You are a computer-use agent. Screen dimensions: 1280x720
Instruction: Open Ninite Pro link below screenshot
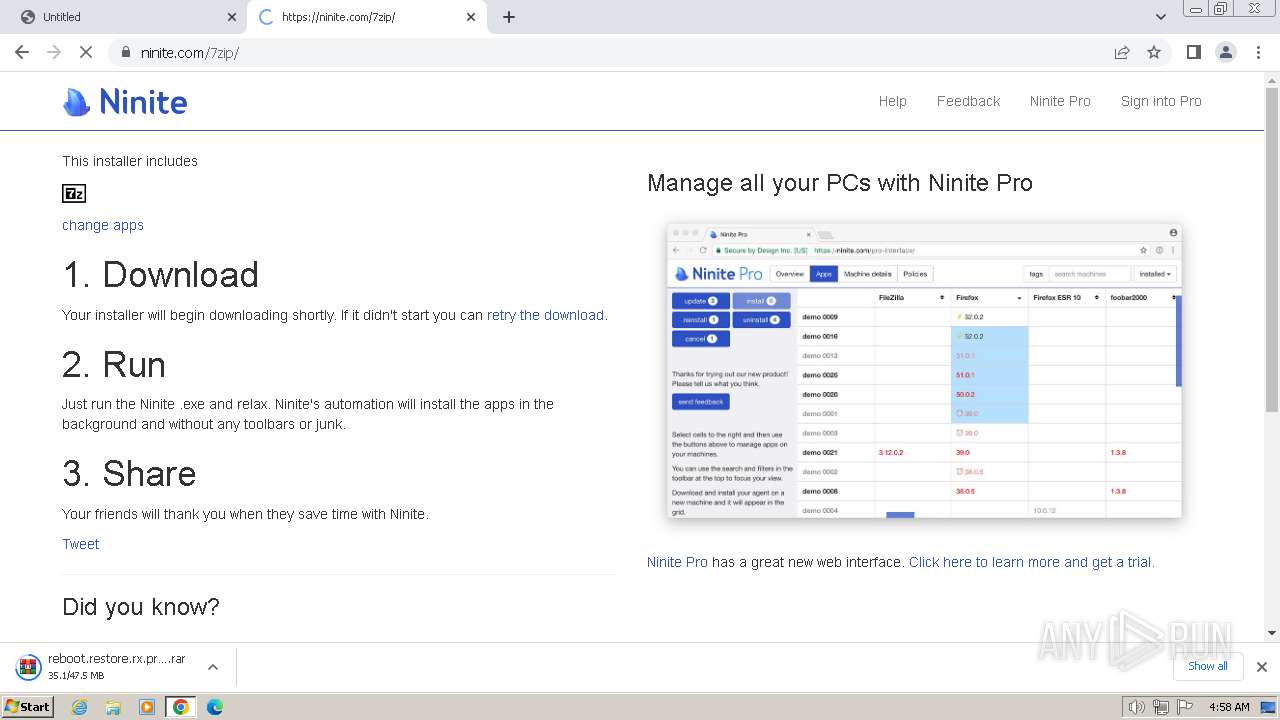pyautogui.click(x=677, y=562)
